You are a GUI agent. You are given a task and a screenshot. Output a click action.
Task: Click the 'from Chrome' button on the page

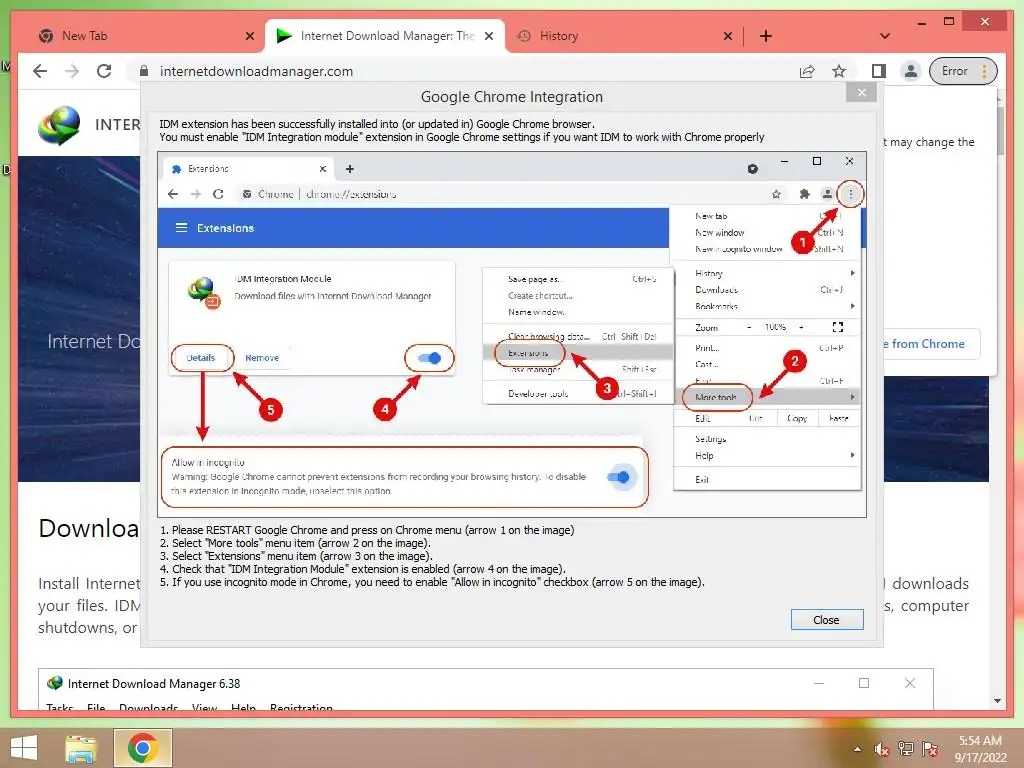point(931,344)
